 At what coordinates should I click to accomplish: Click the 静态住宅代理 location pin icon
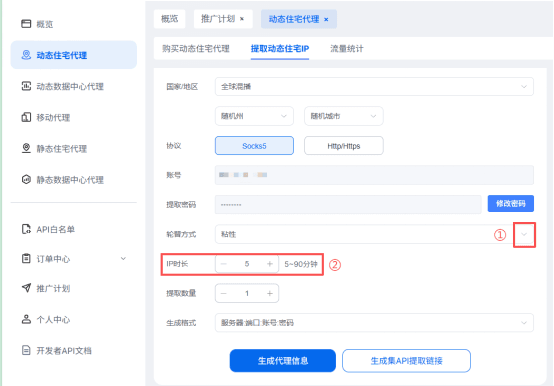pyautogui.click(x=26, y=148)
